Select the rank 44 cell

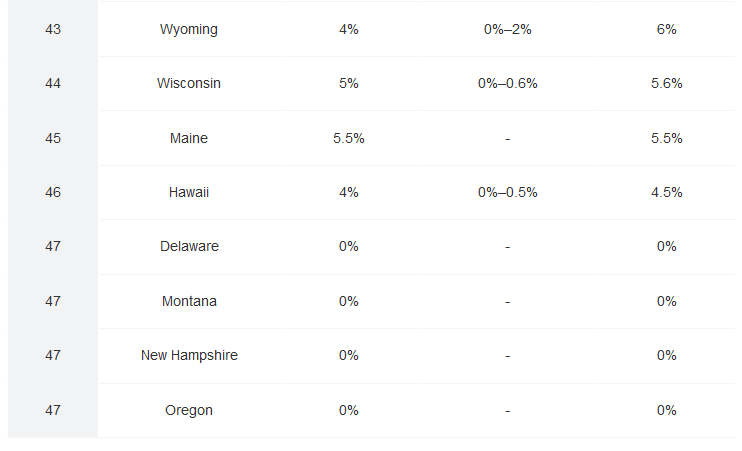pos(53,83)
